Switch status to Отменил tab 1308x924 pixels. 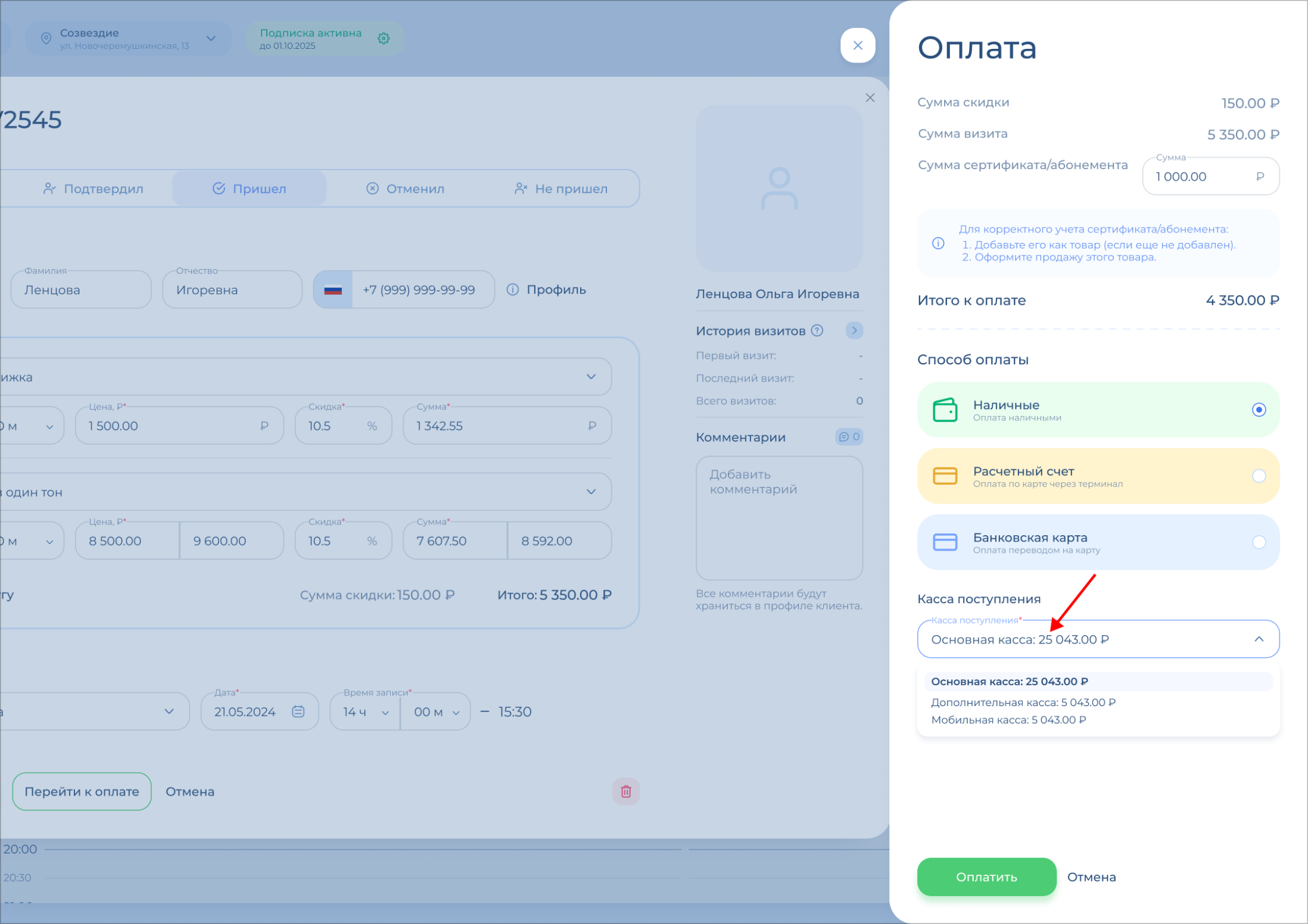405,189
